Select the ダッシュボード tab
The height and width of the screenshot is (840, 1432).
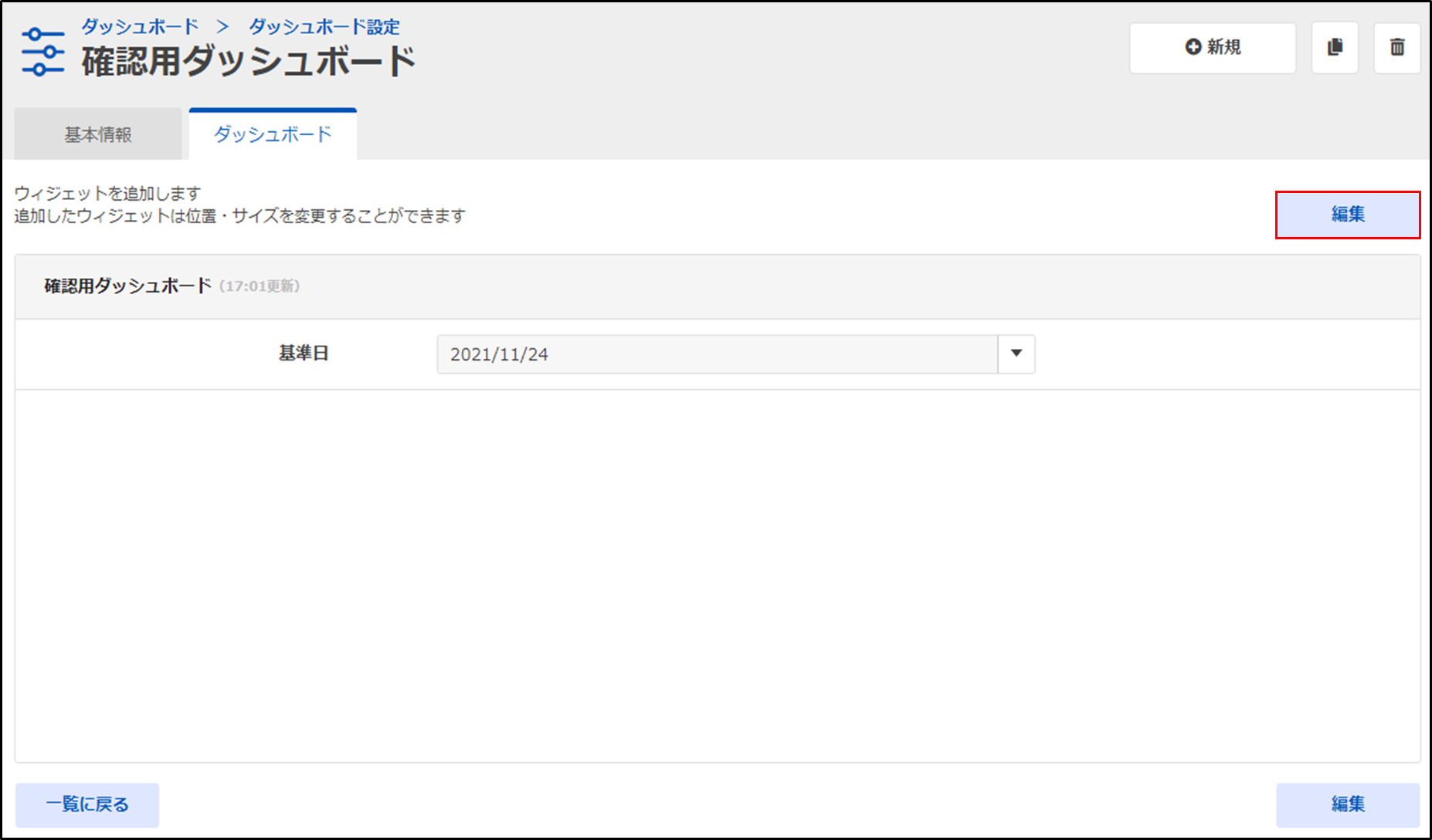(x=273, y=134)
